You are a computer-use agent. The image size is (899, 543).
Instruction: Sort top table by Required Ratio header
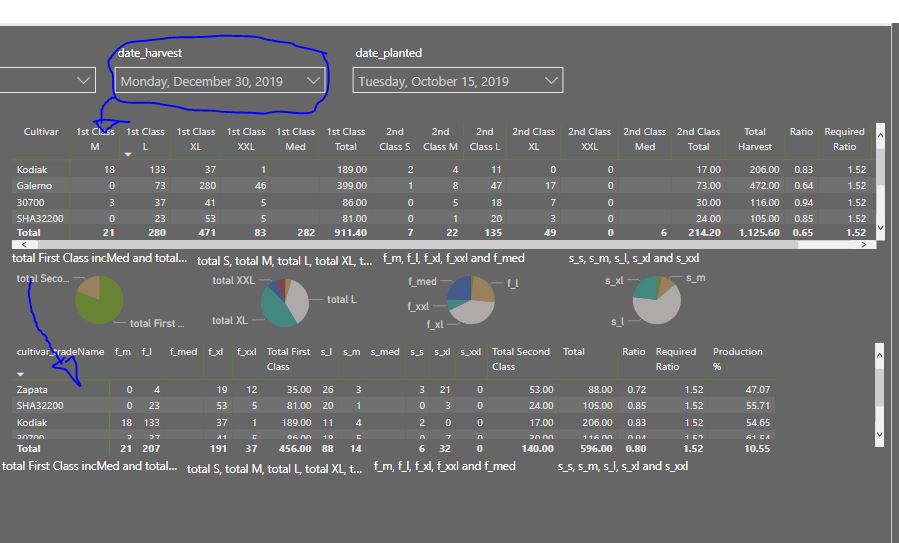pos(844,139)
